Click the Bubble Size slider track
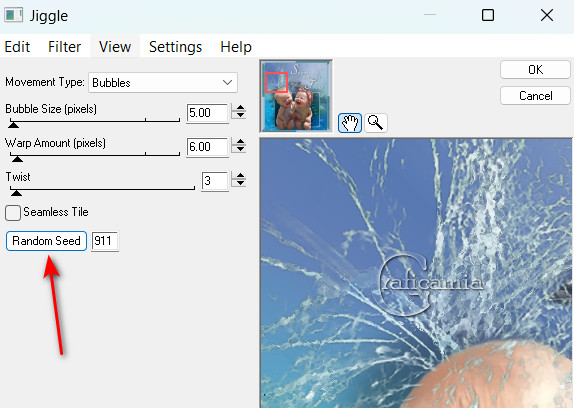Viewport: 574px width, 408px height. (95, 120)
